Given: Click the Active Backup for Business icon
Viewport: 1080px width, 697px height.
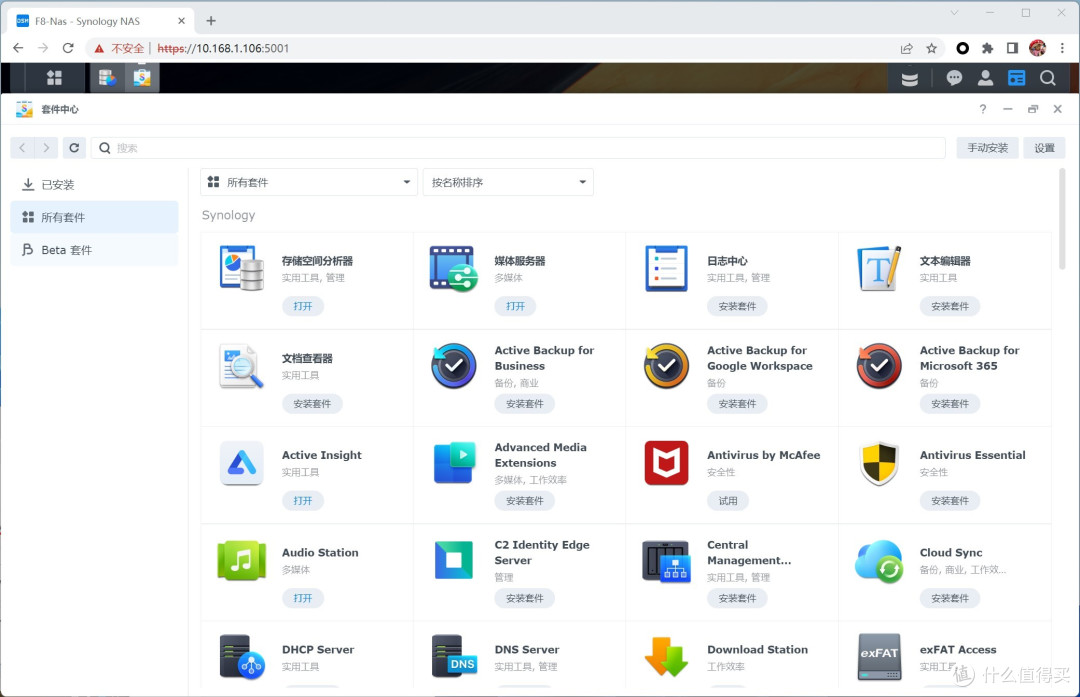Looking at the screenshot, I should click(x=454, y=366).
